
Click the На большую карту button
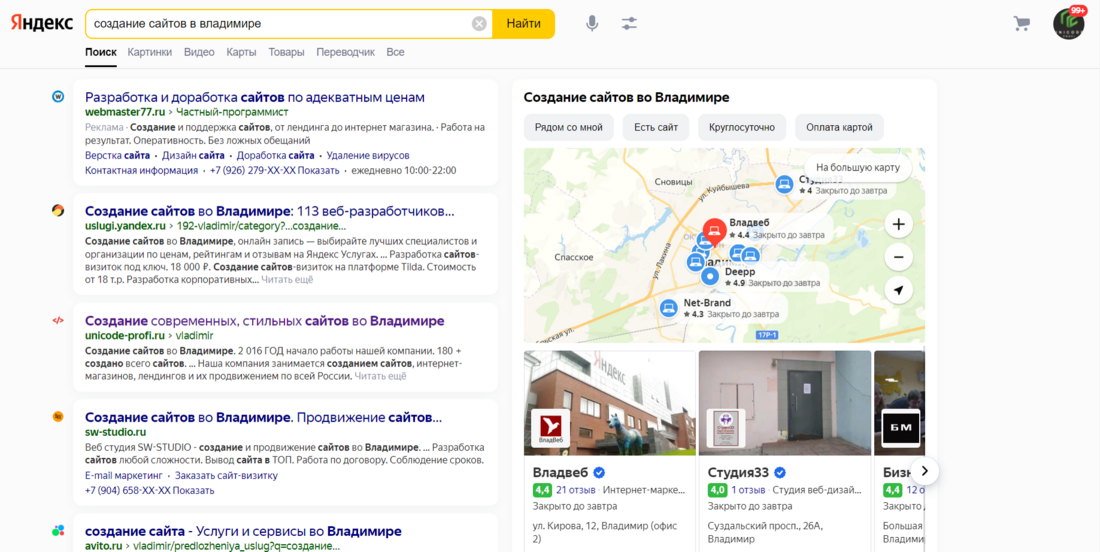(857, 168)
